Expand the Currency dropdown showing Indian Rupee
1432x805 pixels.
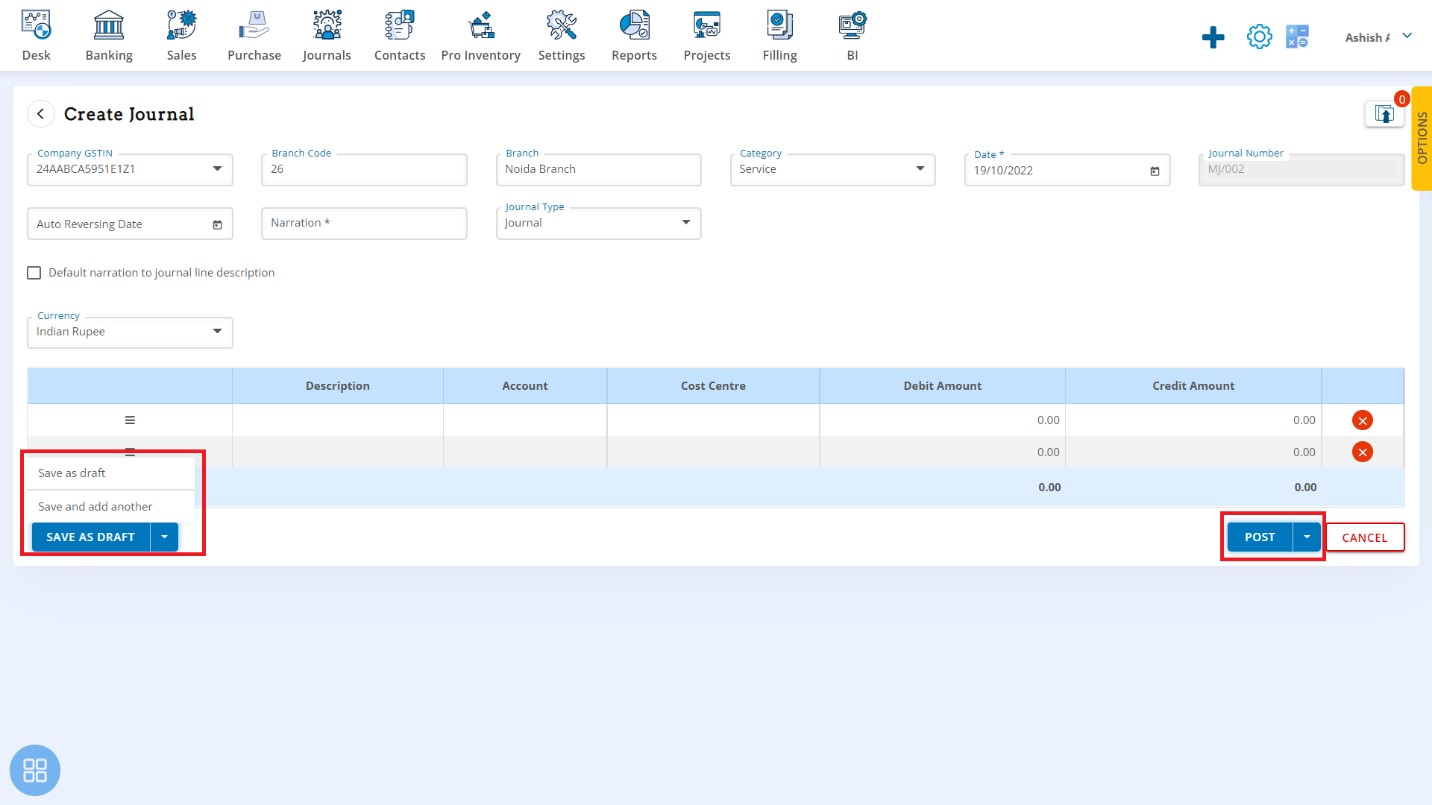(217, 332)
